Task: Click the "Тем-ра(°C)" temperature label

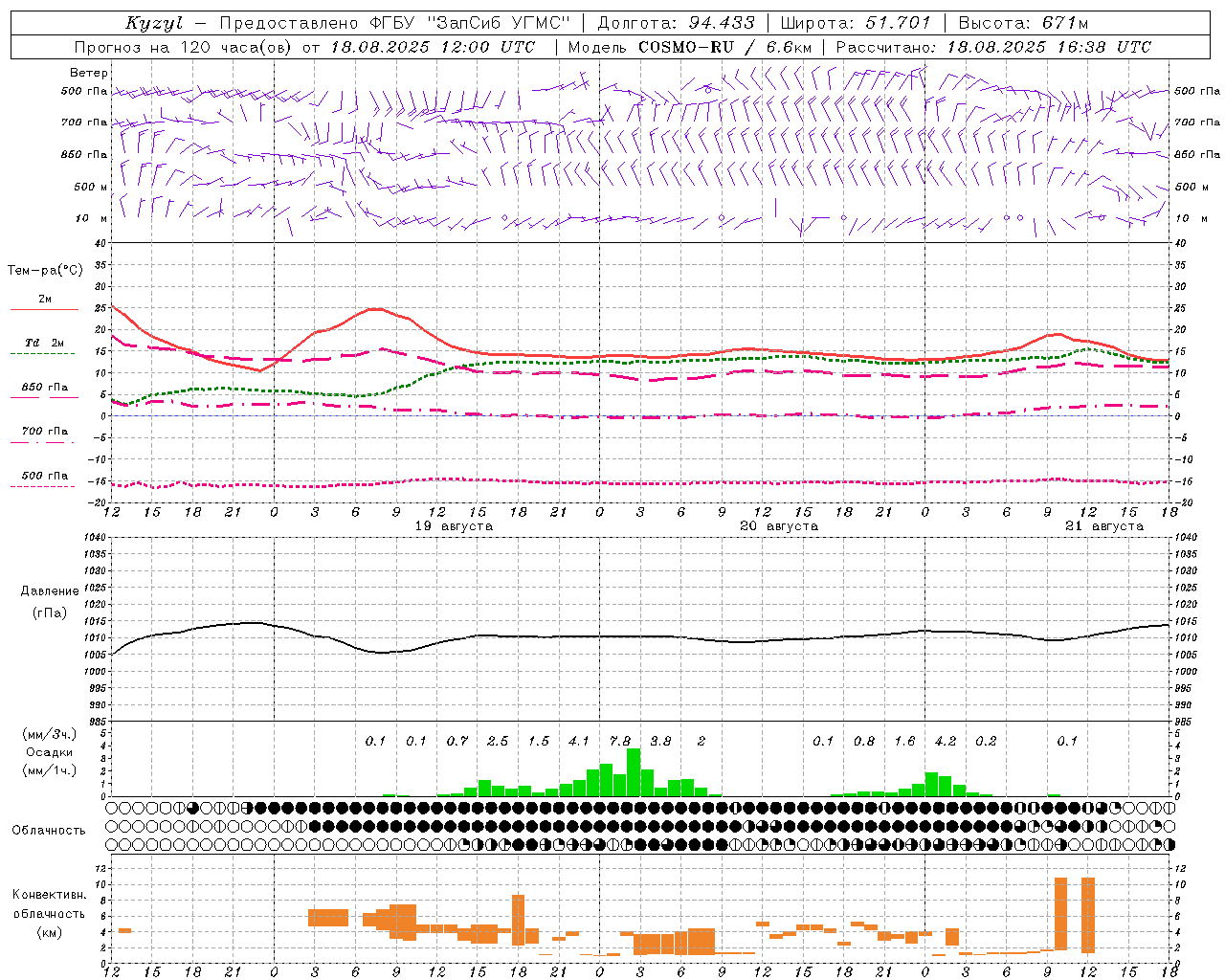Action: point(45,271)
